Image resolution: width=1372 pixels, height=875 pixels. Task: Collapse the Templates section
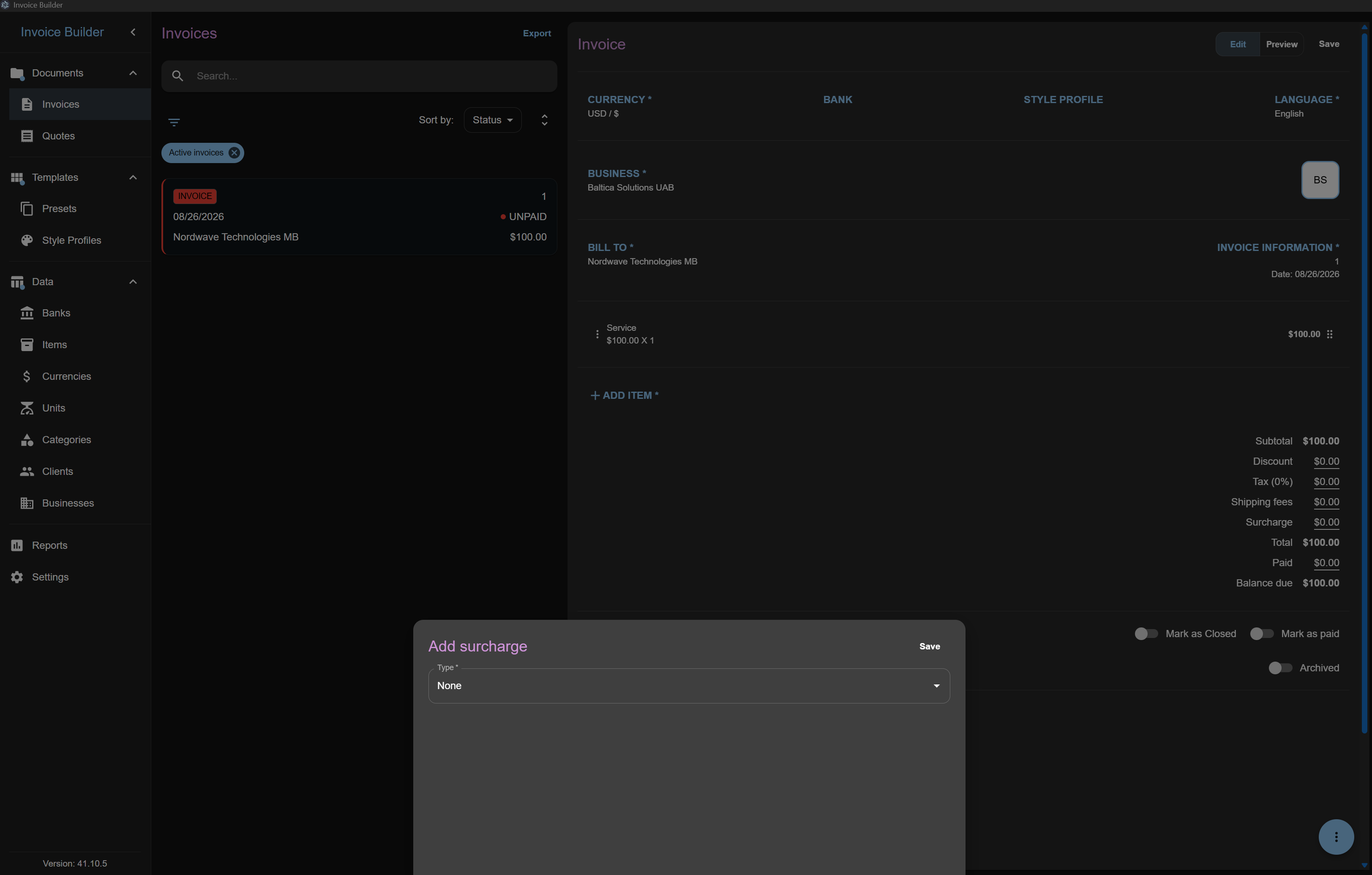click(x=133, y=177)
